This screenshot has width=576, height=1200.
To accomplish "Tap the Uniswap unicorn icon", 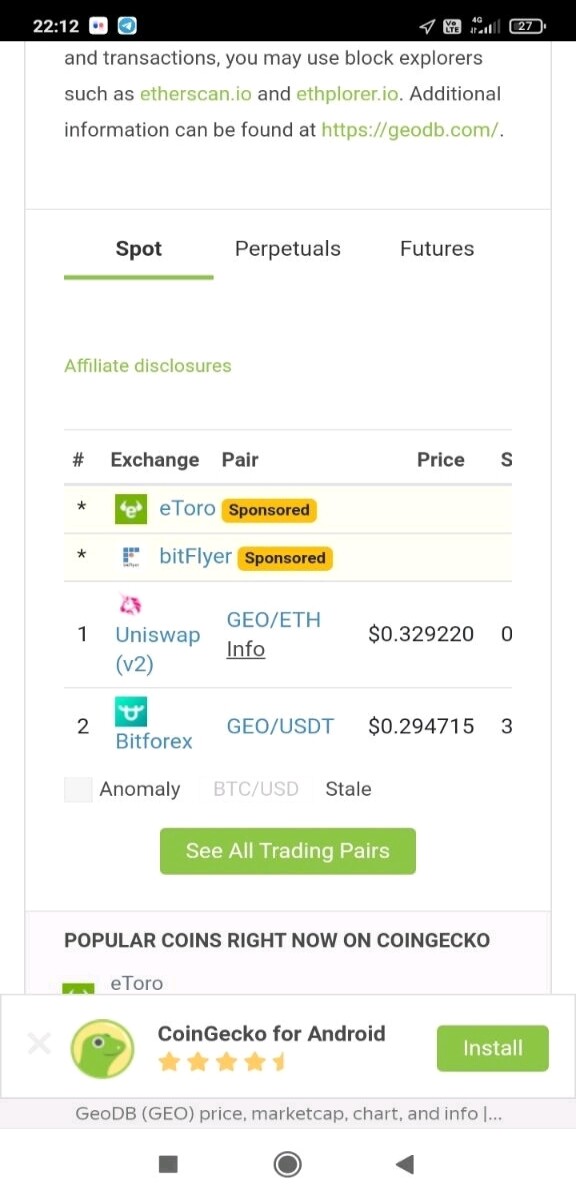I will [x=130, y=605].
